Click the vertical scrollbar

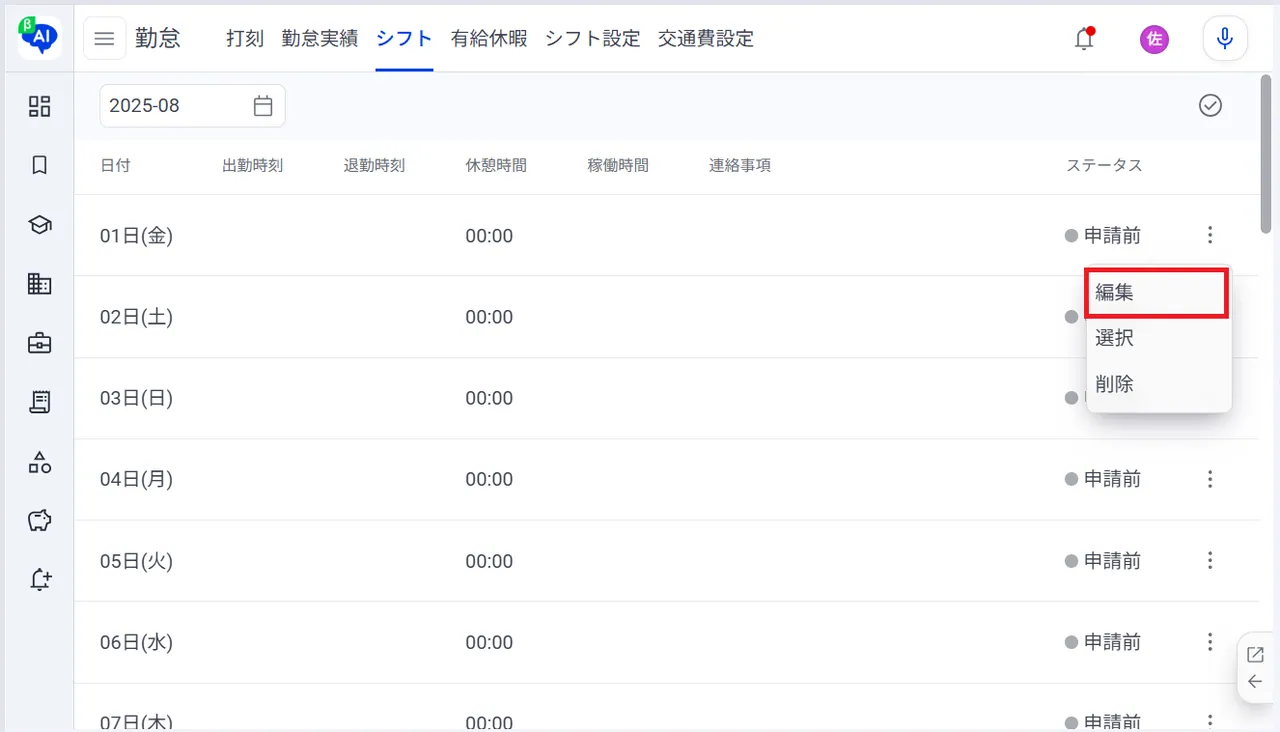1267,155
